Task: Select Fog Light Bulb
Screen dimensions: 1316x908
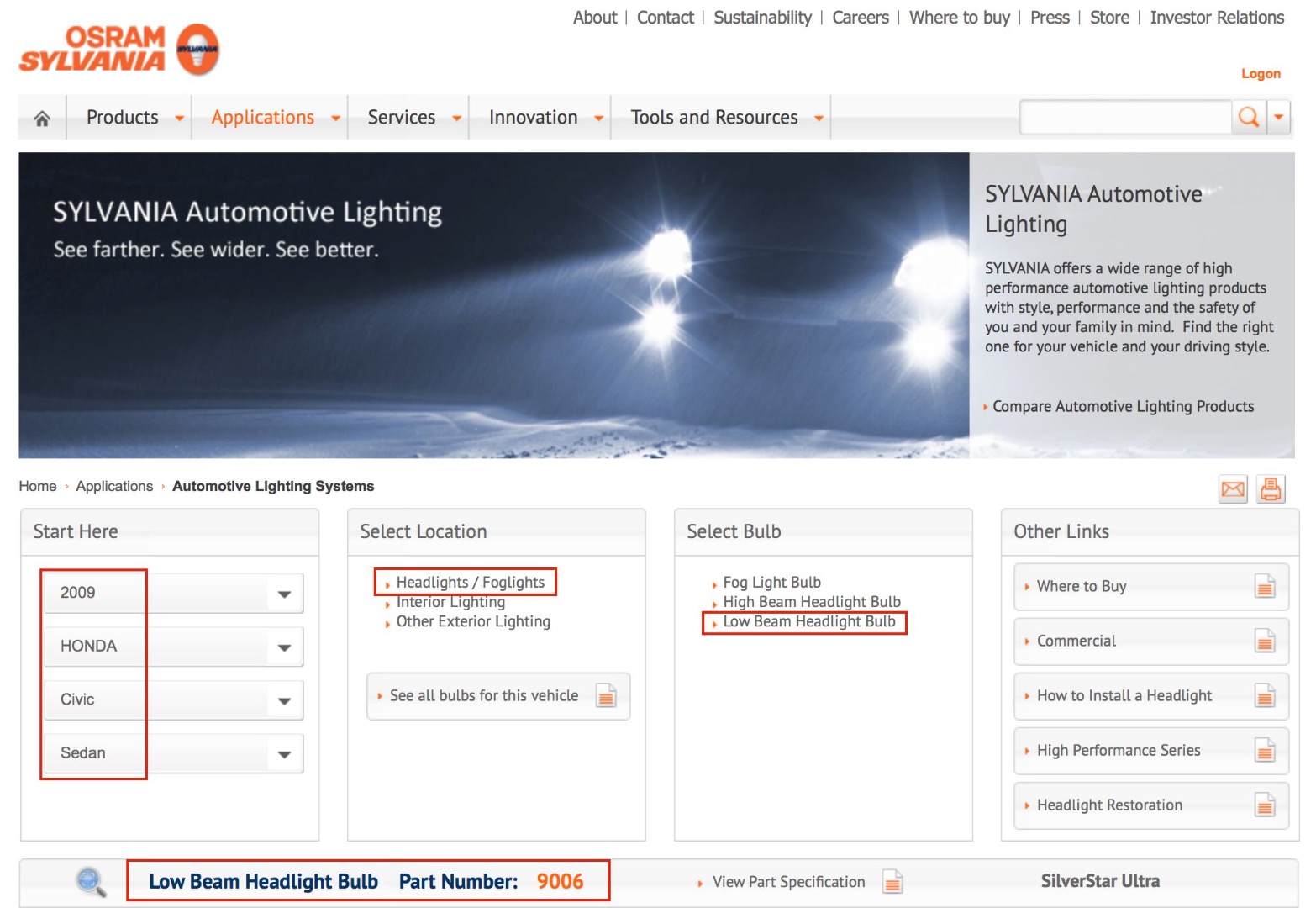Action: 771,582
